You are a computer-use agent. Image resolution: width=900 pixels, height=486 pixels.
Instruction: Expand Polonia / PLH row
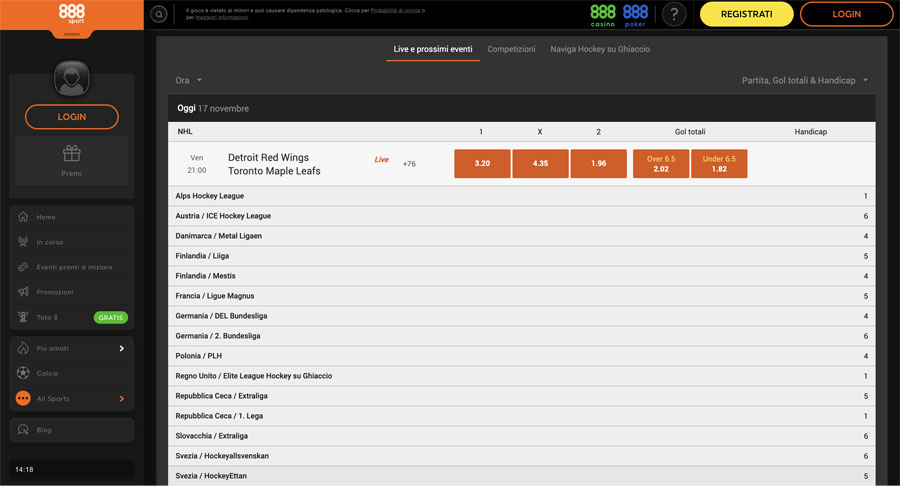tap(521, 356)
